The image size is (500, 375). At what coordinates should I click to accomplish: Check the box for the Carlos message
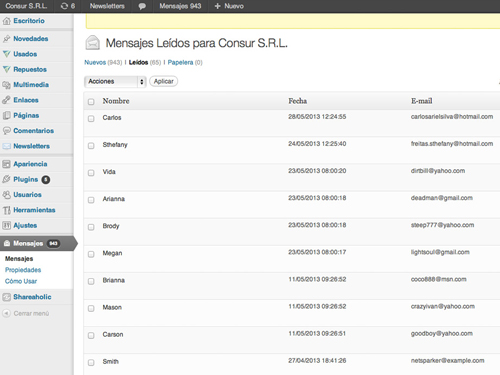click(91, 119)
